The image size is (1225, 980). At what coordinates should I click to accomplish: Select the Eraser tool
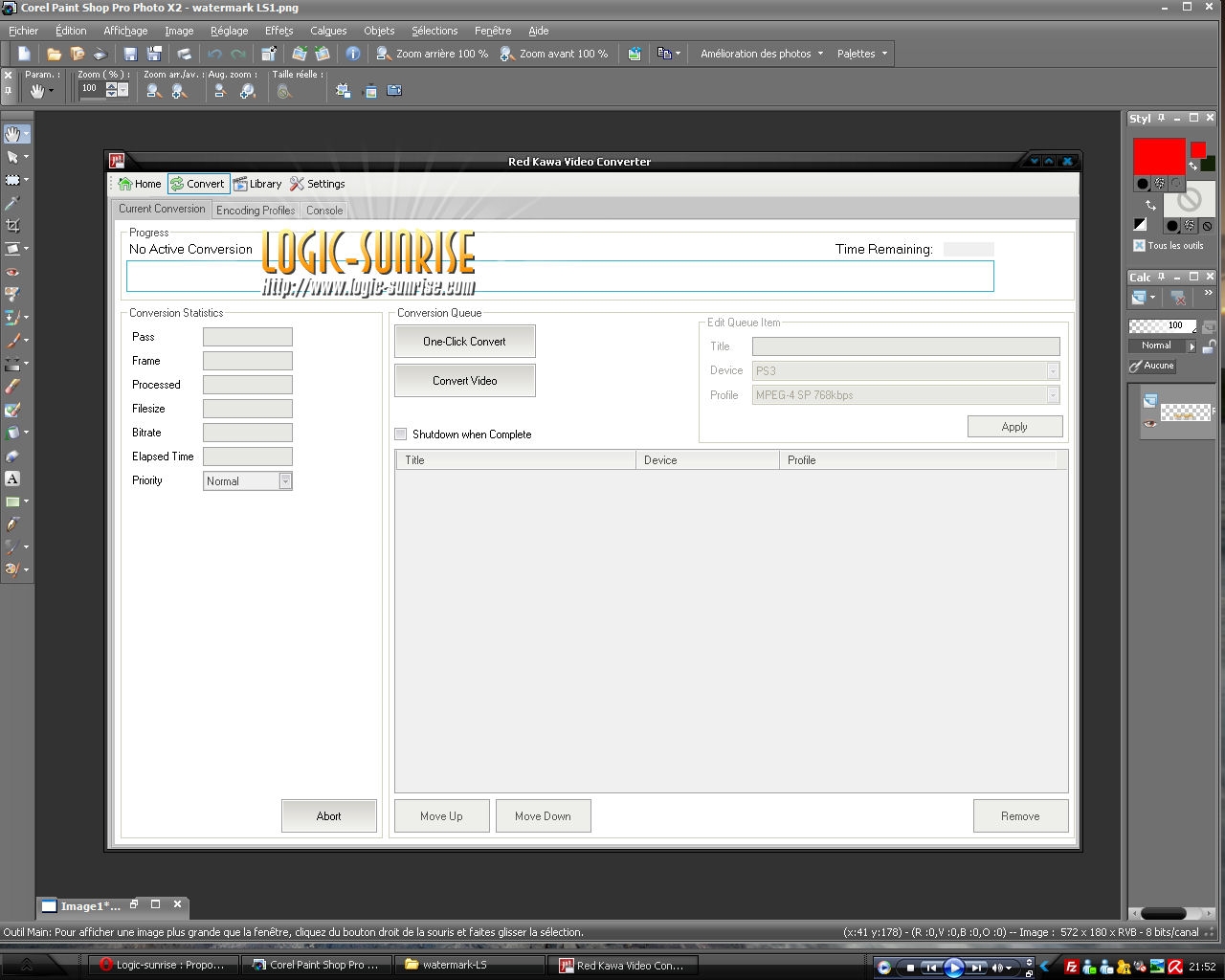(x=12, y=386)
